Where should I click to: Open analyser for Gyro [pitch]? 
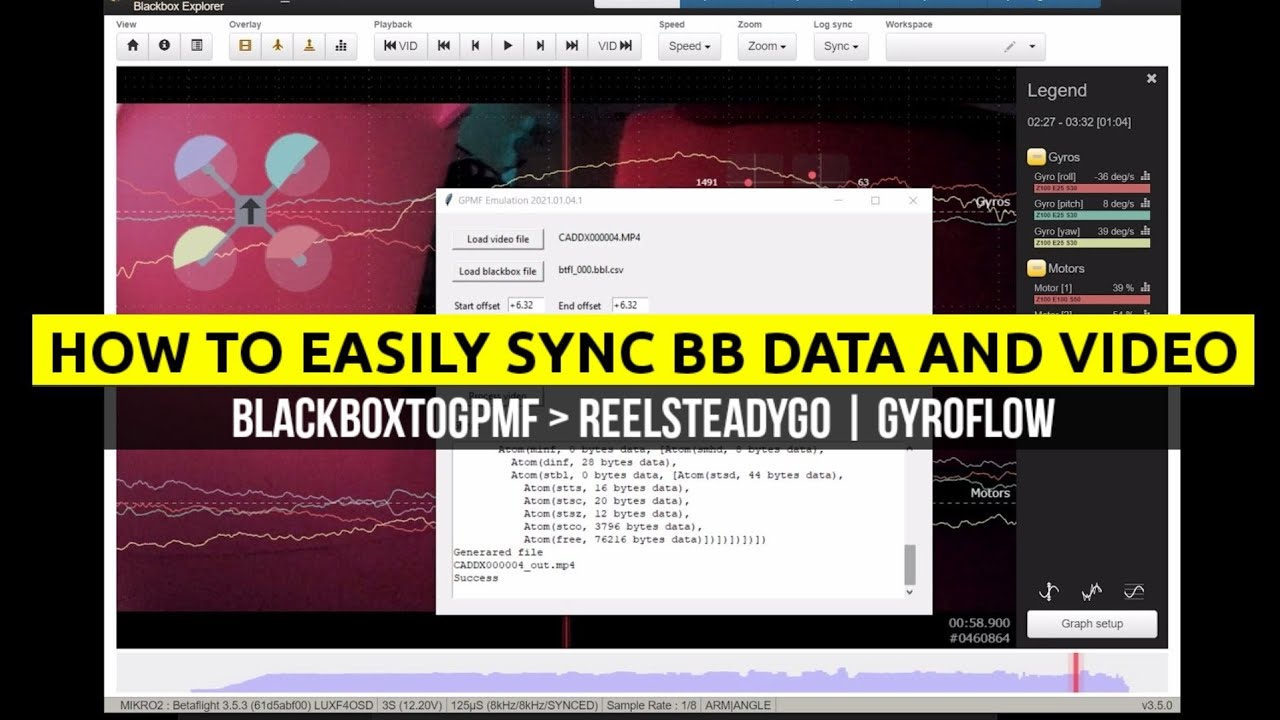click(x=1145, y=203)
